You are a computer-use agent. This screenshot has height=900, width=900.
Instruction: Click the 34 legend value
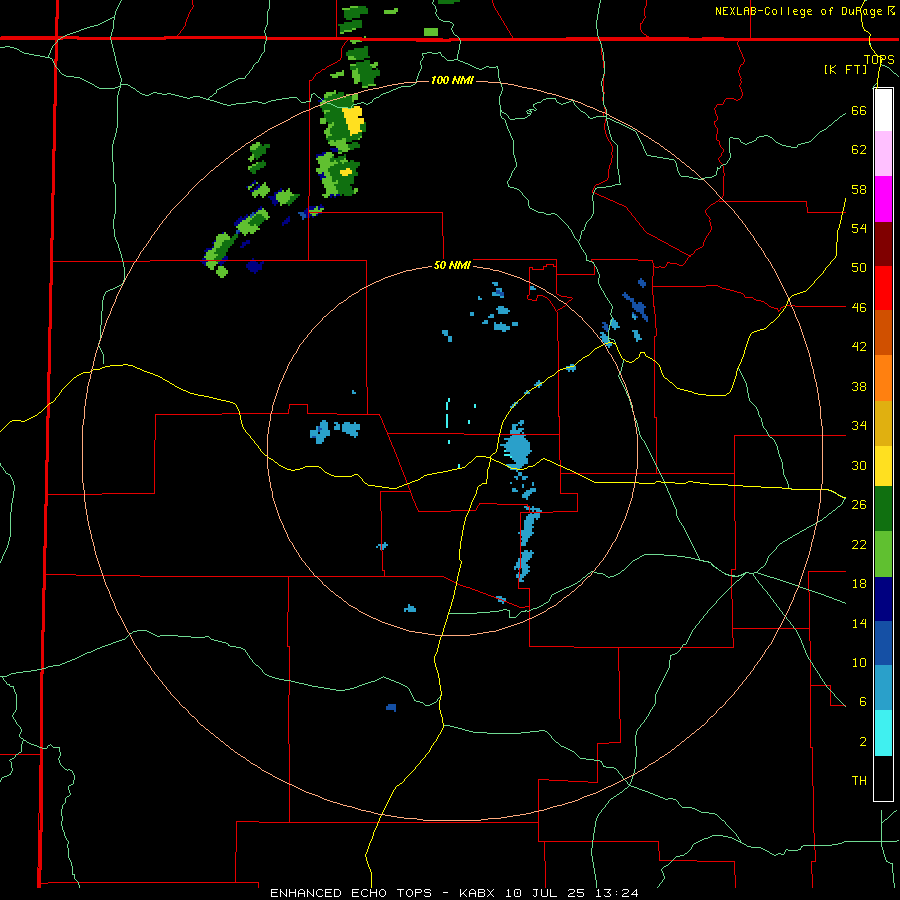pyautogui.click(x=859, y=426)
